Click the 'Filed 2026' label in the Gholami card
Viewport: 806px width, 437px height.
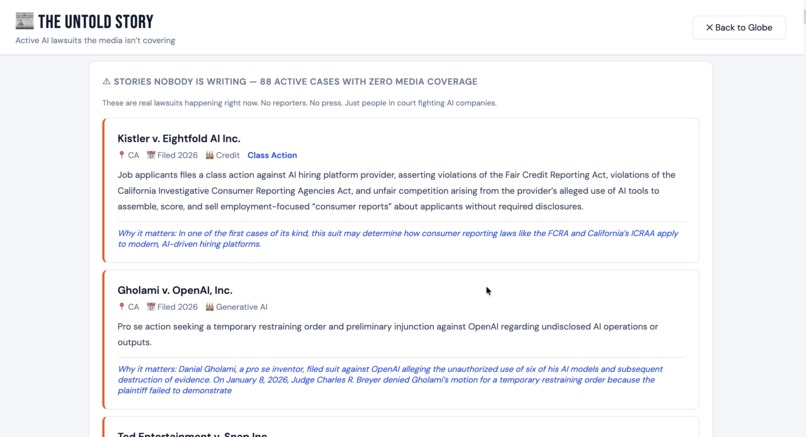(177, 306)
